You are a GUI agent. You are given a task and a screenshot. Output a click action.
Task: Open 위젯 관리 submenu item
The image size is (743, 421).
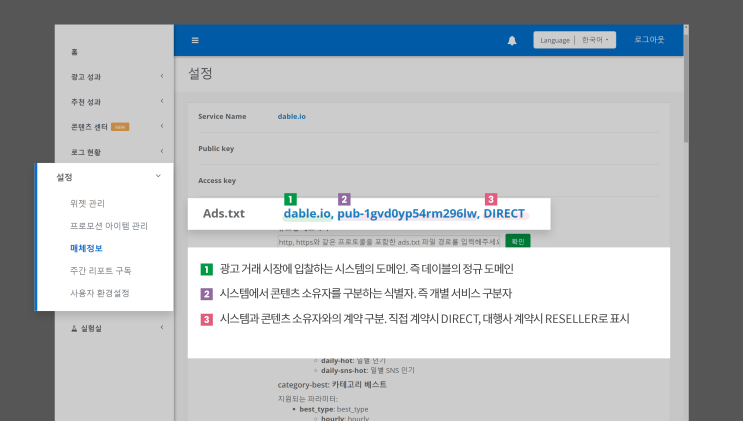pos(87,203)
